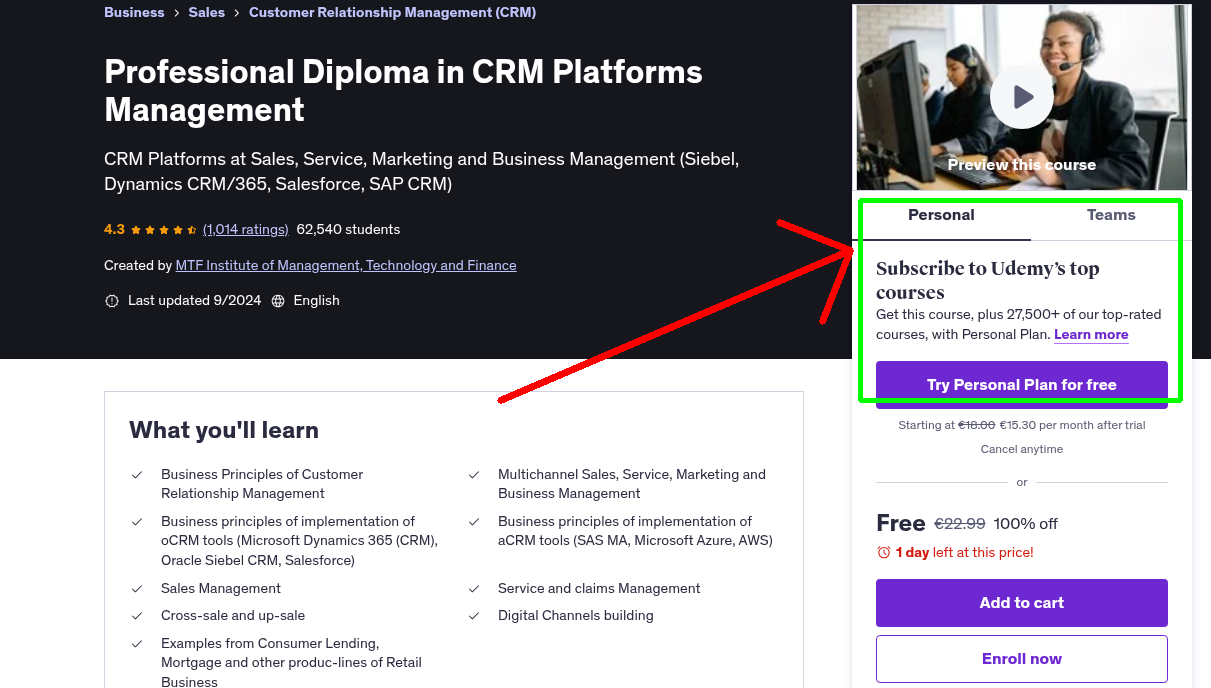The image size is (1211, 688).
Task: Click the English language label
Action: [316, 301]
